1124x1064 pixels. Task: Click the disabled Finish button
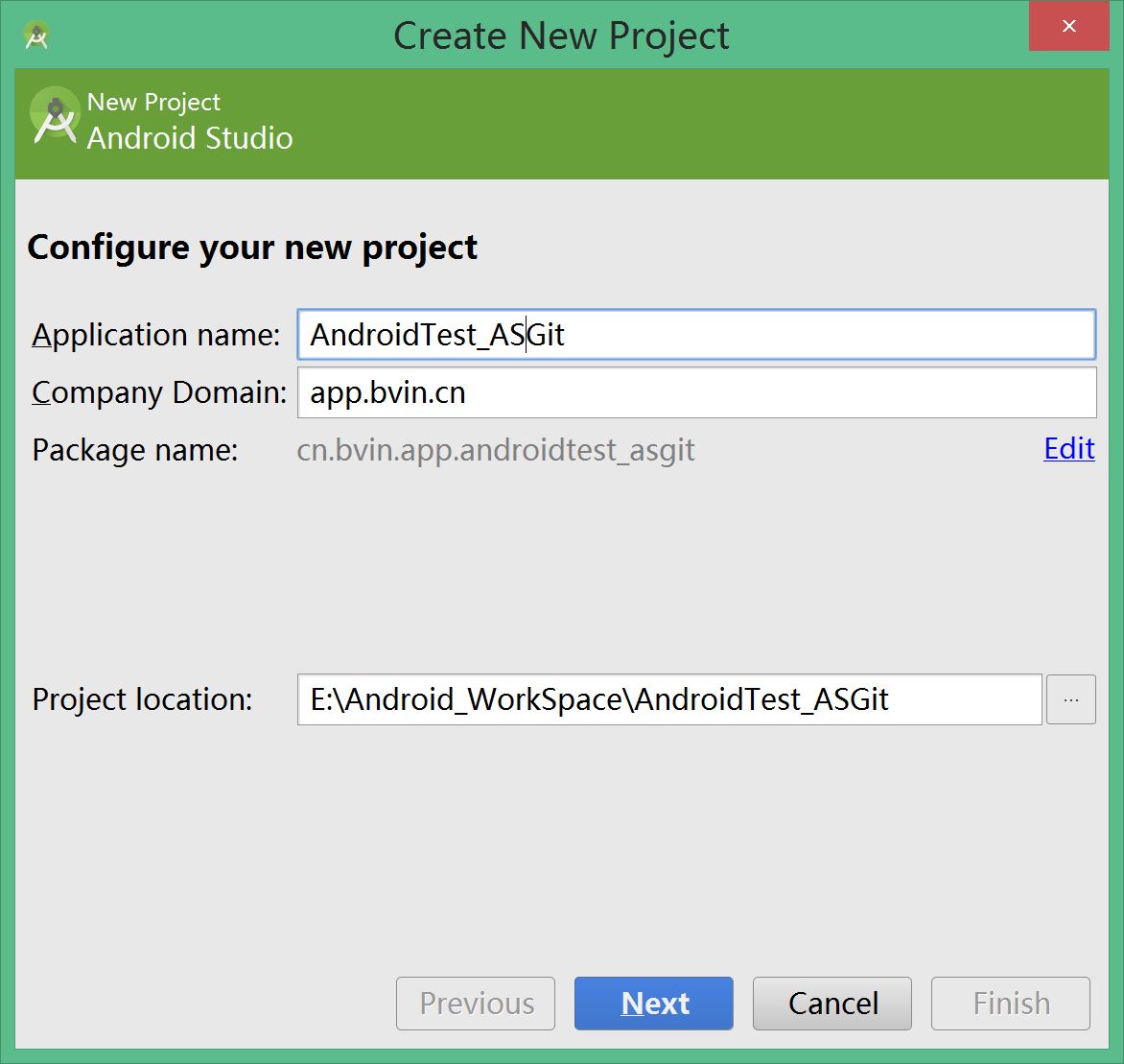coord(1010,1004)
